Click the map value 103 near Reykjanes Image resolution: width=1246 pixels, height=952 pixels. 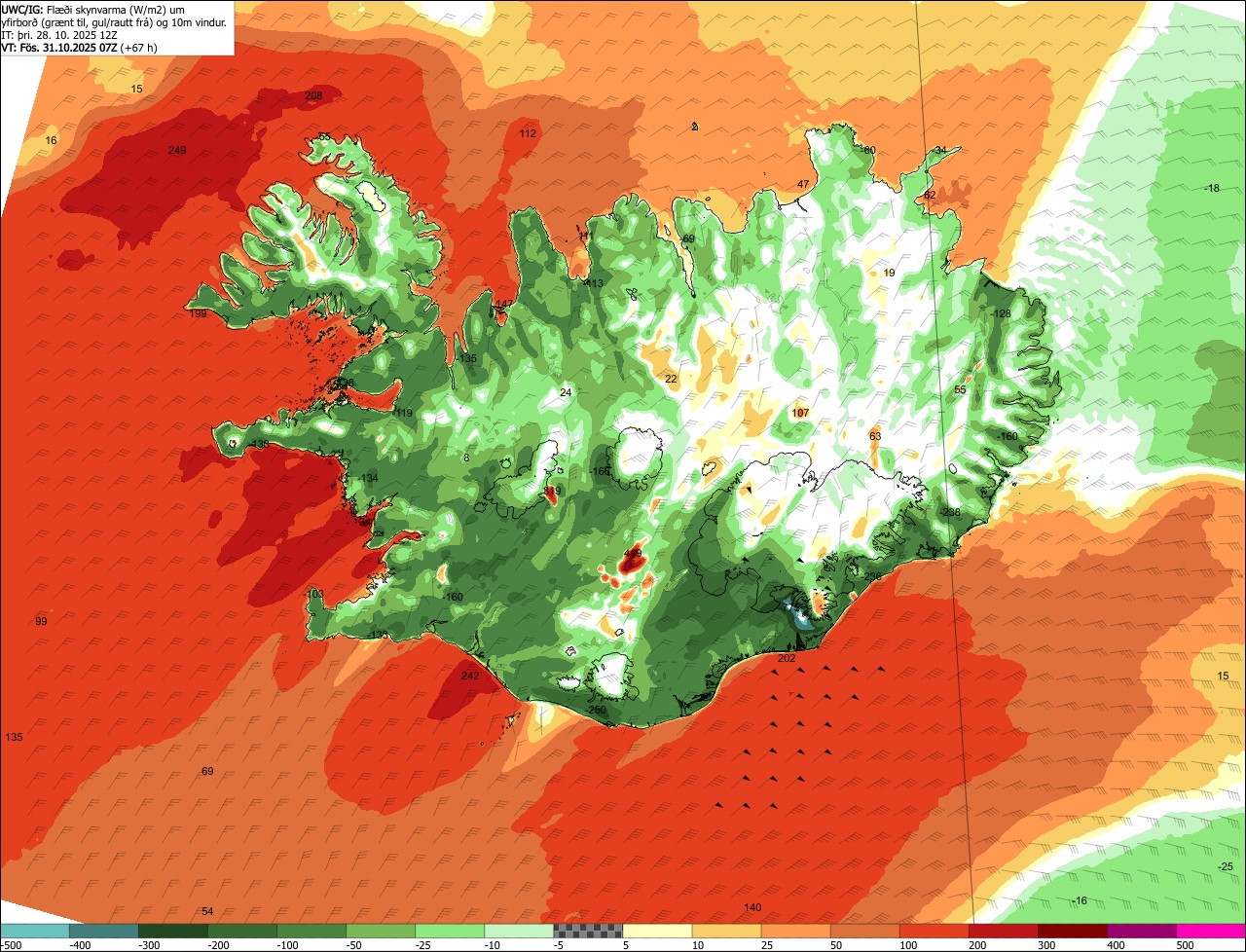tap(314, 594)
